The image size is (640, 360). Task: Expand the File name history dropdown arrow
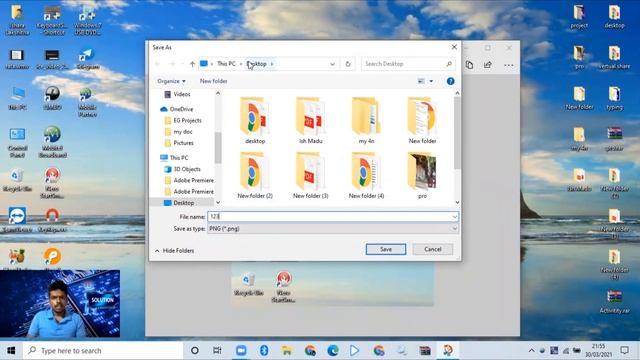454,217
